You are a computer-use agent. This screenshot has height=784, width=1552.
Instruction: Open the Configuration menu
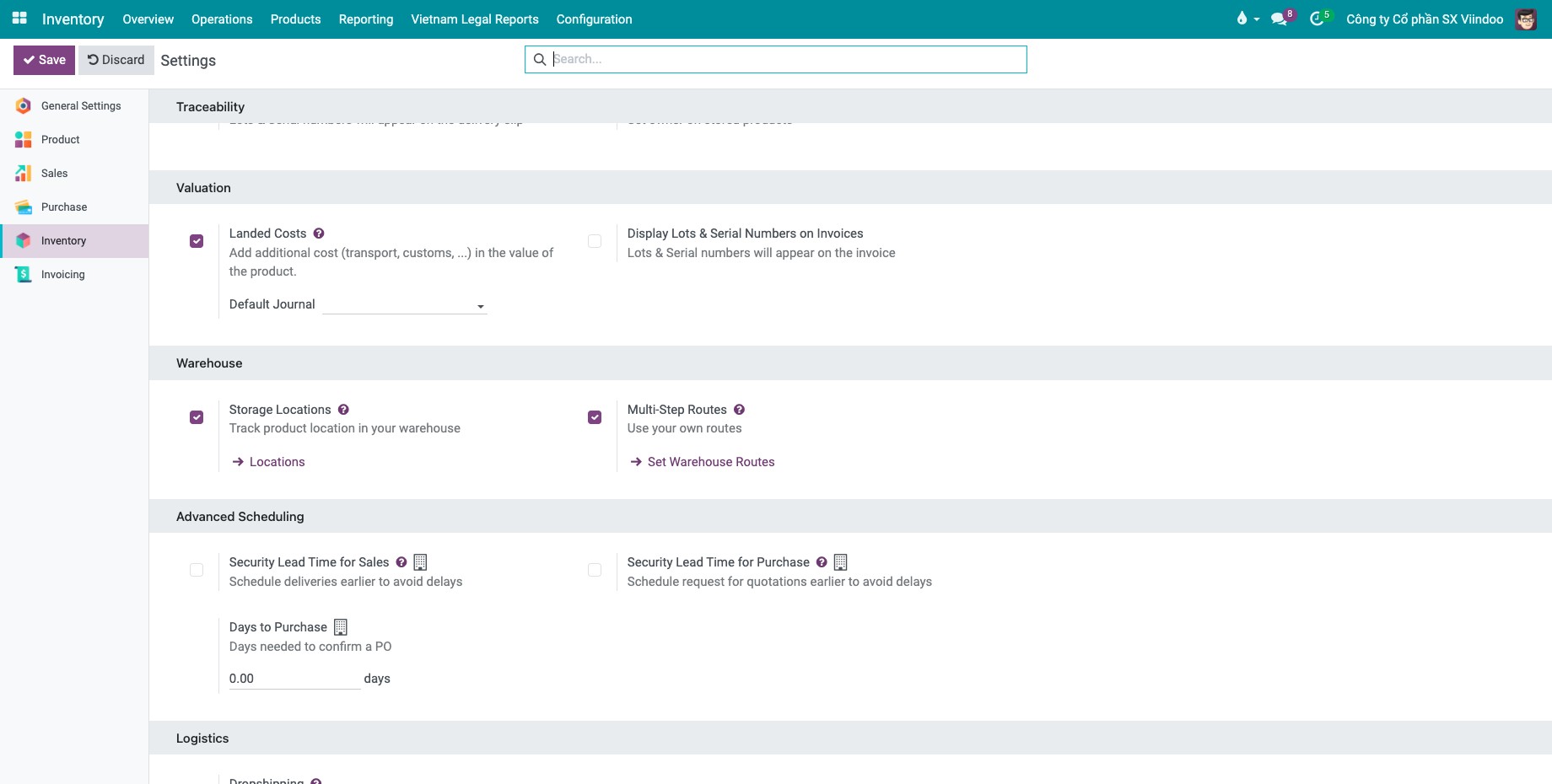tap(594, 19)
